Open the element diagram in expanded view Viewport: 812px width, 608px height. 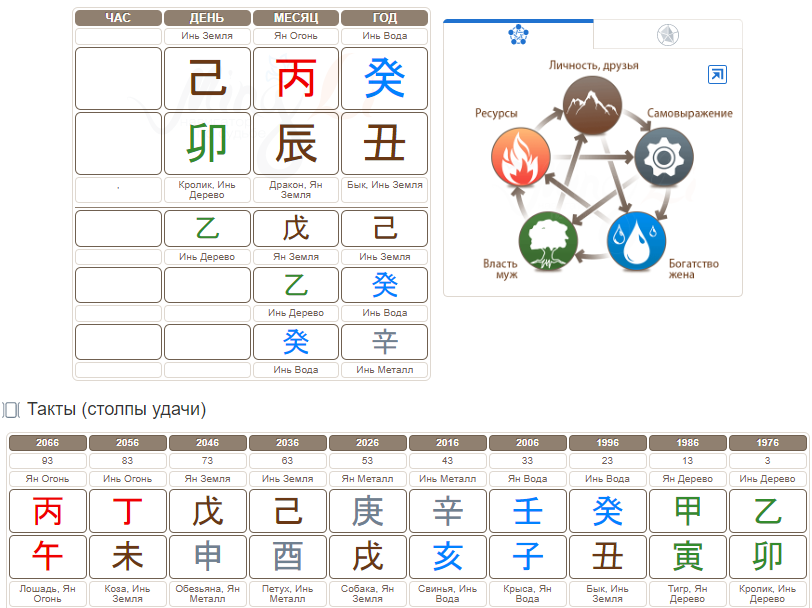click(x=717, y=75)
